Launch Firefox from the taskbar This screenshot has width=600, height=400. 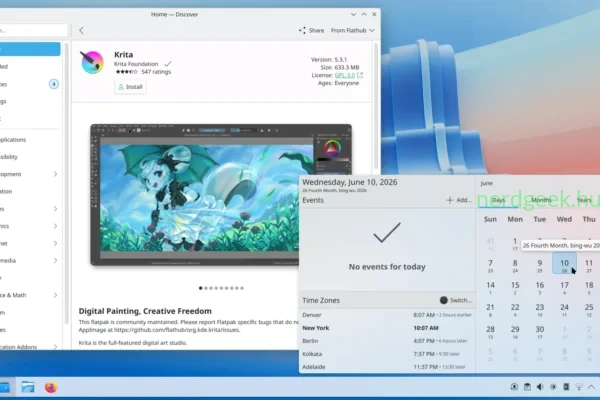(x=51, y=387)
